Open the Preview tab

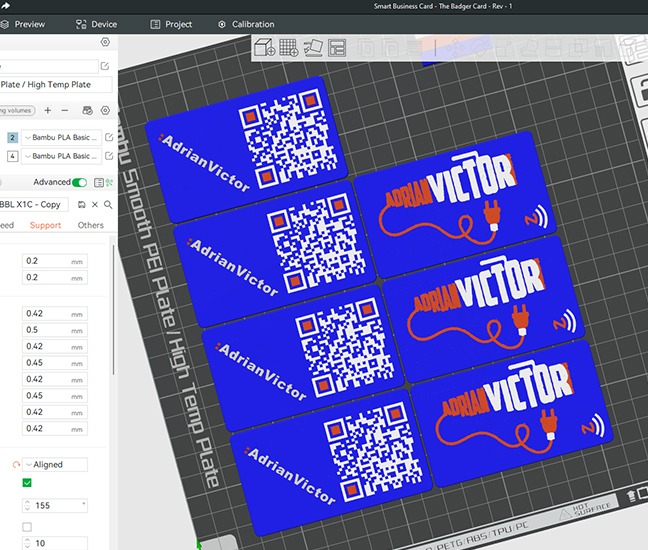tap(22, 24)
